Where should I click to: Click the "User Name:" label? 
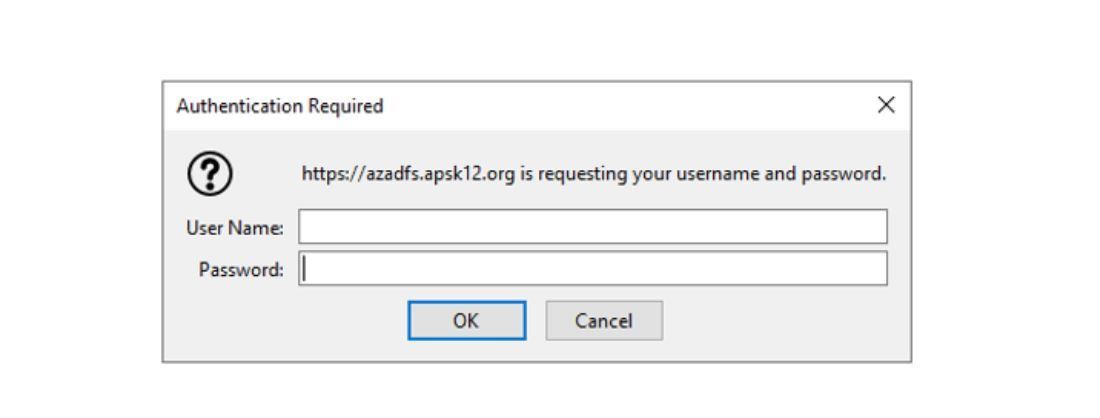pos(235,228)
